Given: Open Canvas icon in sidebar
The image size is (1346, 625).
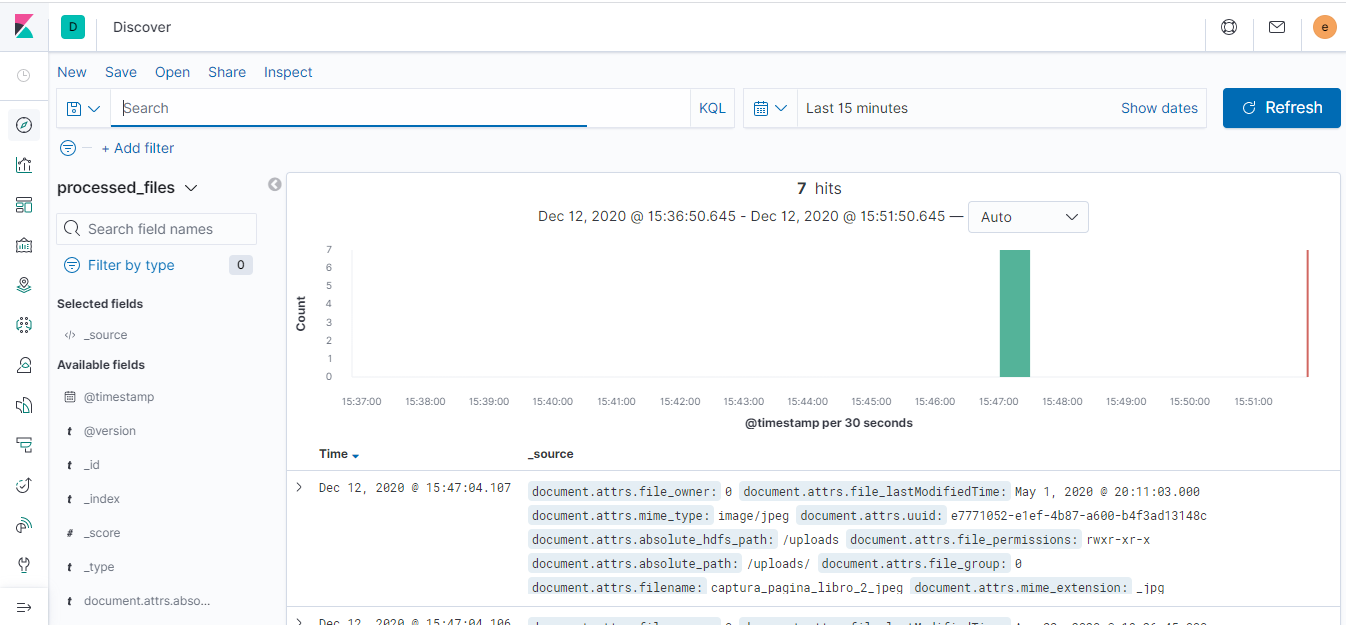Looking at the screenshot, I should (x=24, y=245).
